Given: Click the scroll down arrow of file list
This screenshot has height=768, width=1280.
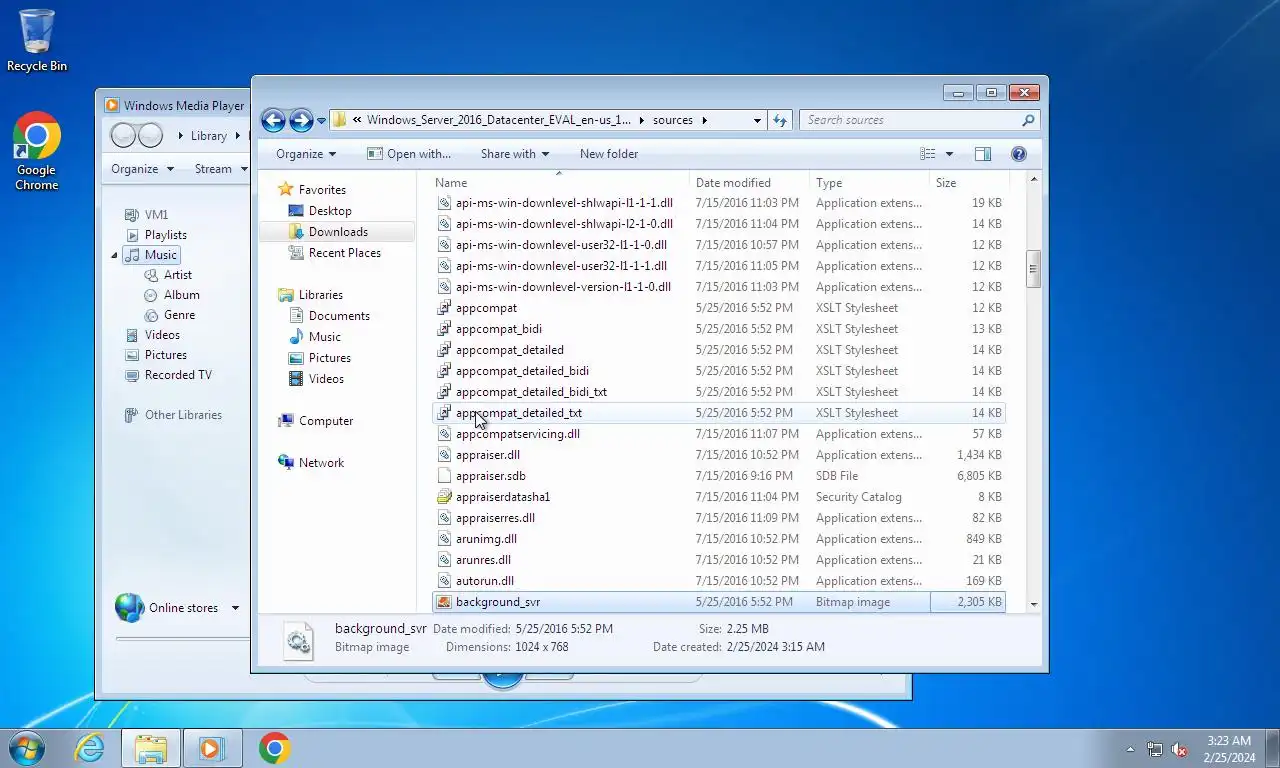Looking at the screenshot, I should (x=1034, y=604).
